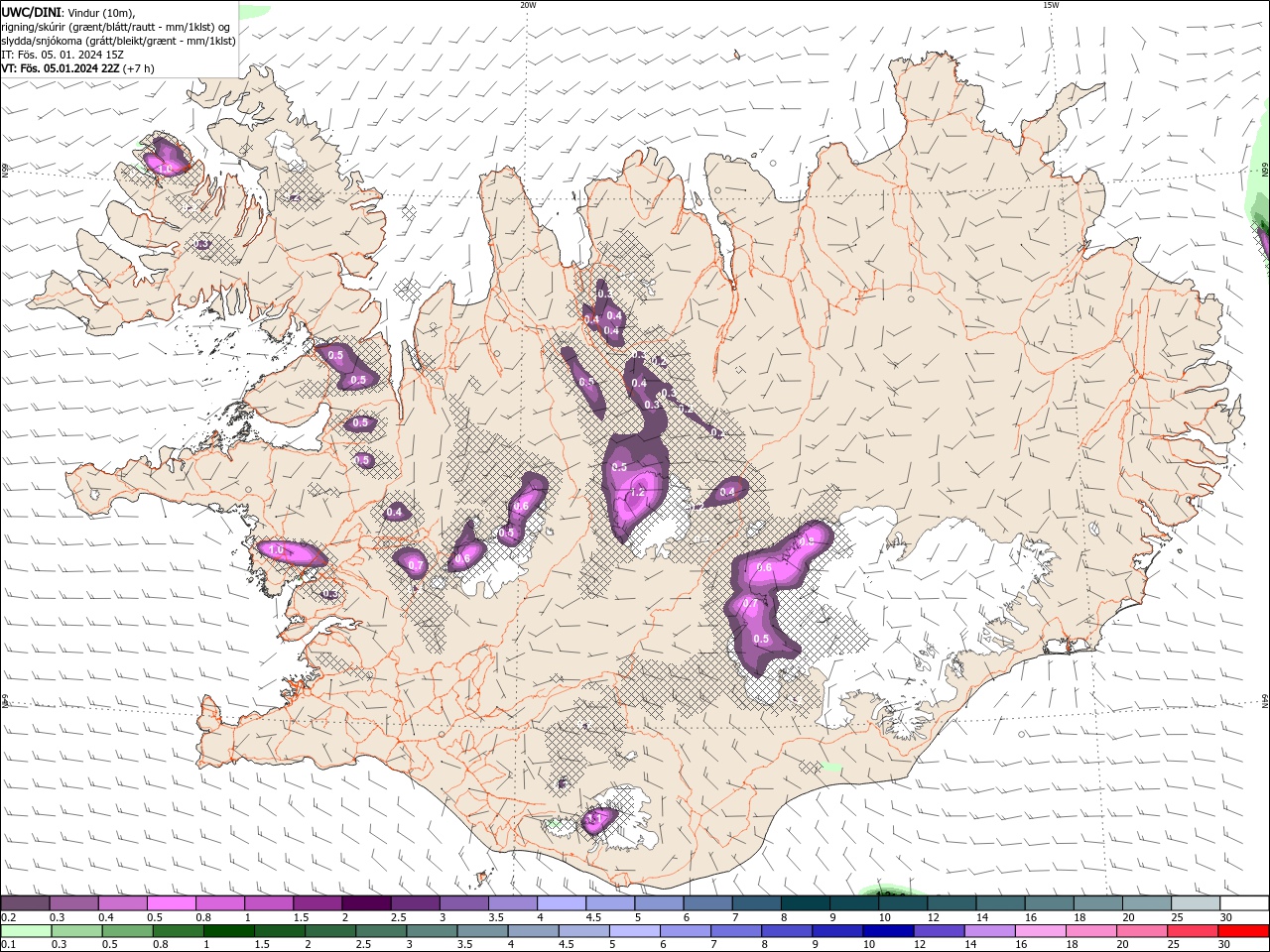Select the dark teal 8–9 swatch in upper legend
Viewport: 1270px width, 952px height.
(805, 903)
